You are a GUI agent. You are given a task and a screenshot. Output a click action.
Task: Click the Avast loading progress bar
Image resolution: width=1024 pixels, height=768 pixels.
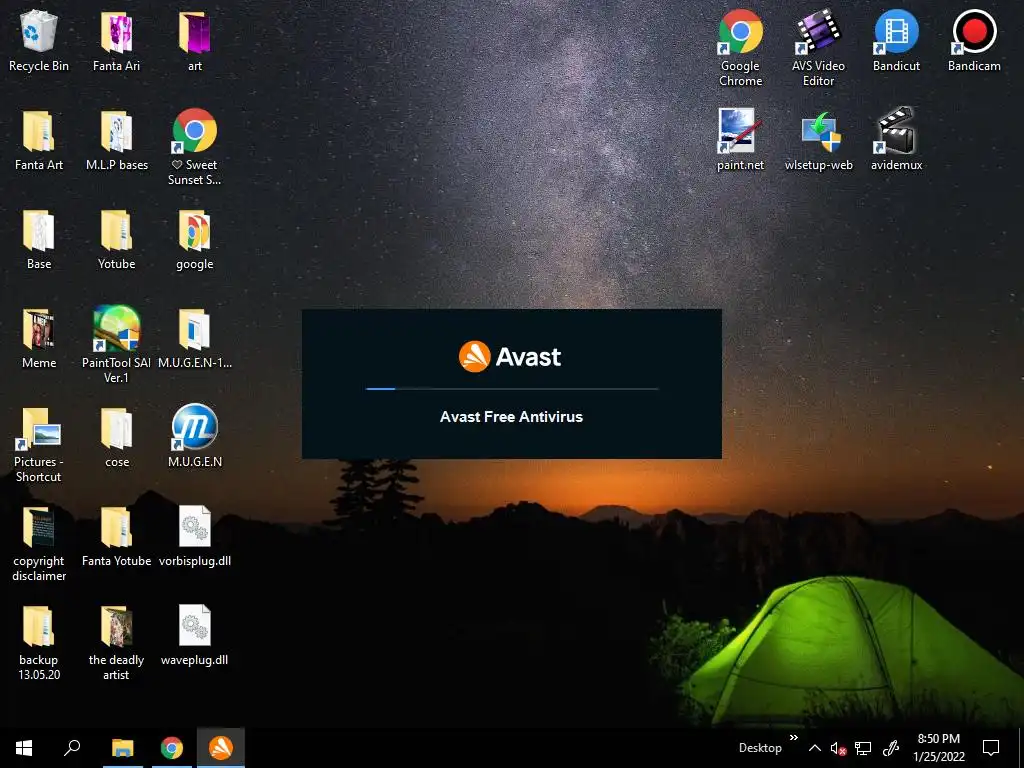(512, 389)
